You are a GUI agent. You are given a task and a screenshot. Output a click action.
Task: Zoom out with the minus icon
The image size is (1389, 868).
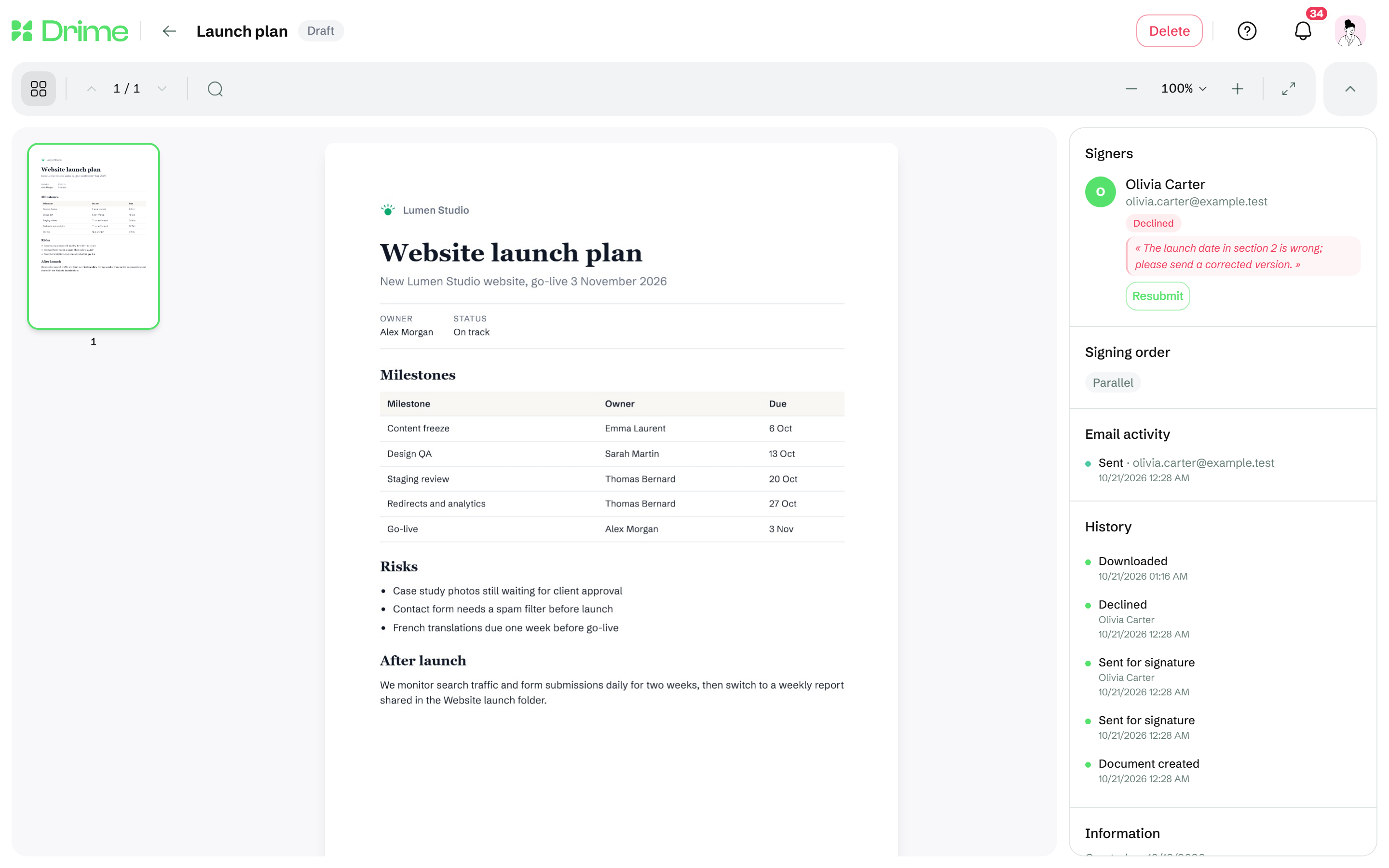(x=1130, y=88)
